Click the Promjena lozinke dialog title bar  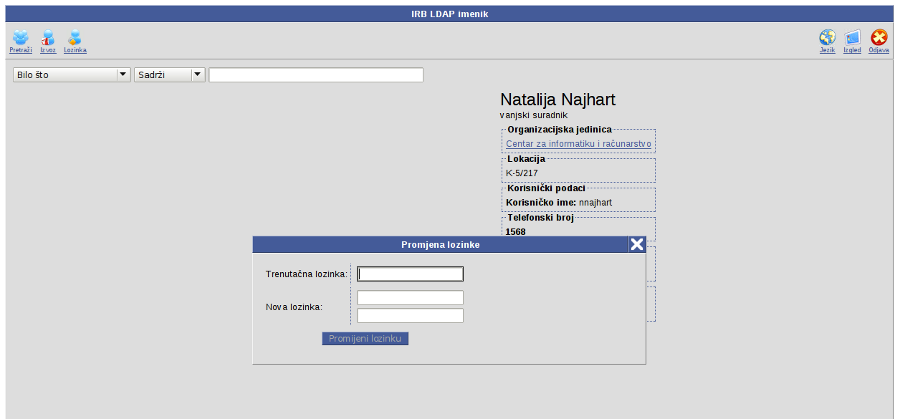tap(440, 244)
